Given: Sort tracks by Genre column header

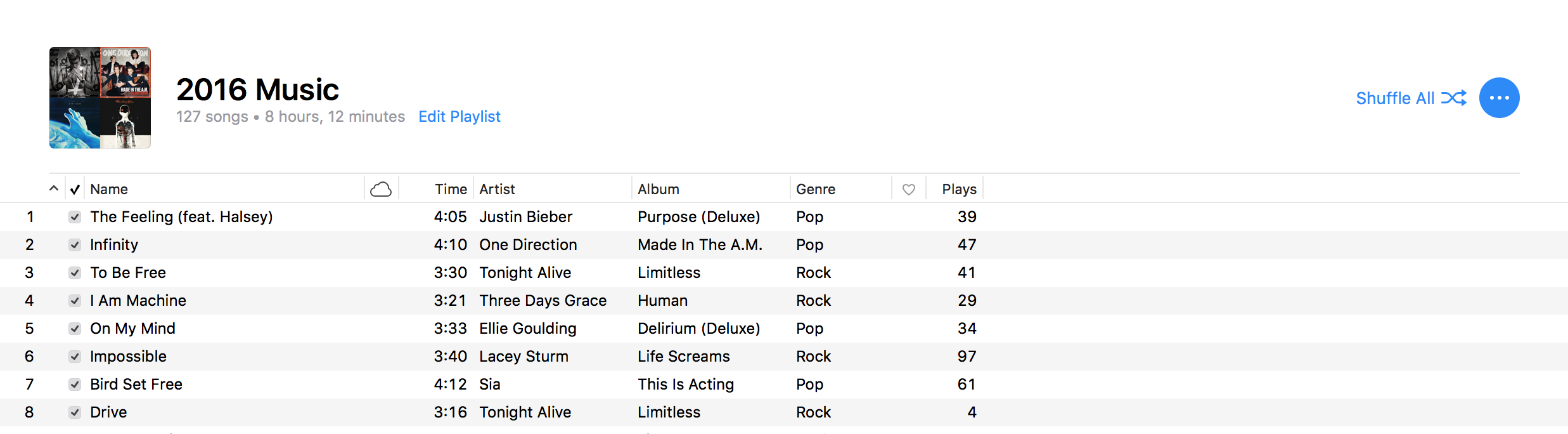Looking at the screenshot, I should pos(816,189).
